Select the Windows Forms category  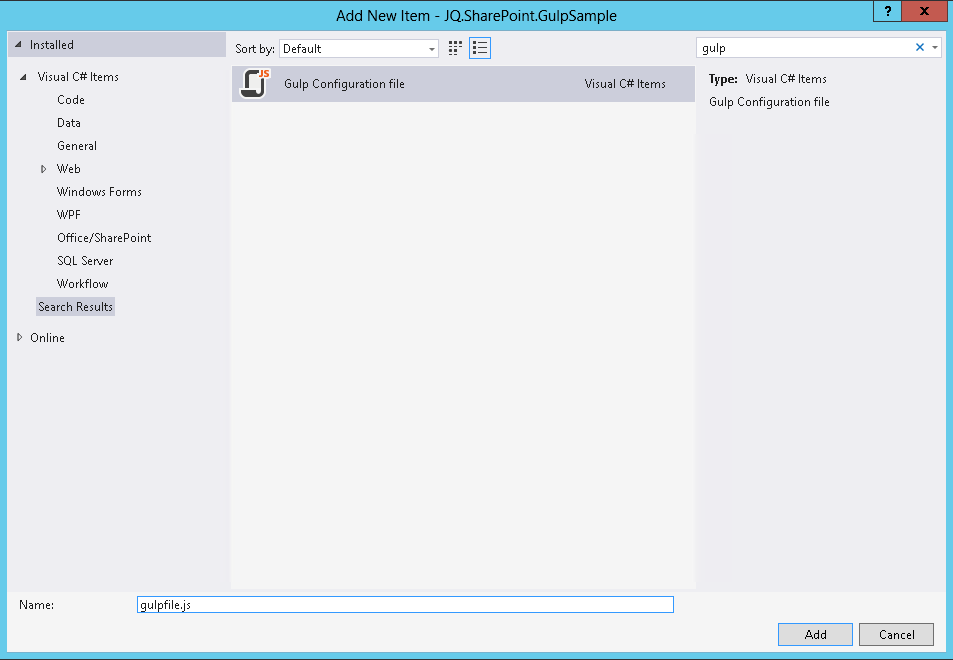[99, 192]
